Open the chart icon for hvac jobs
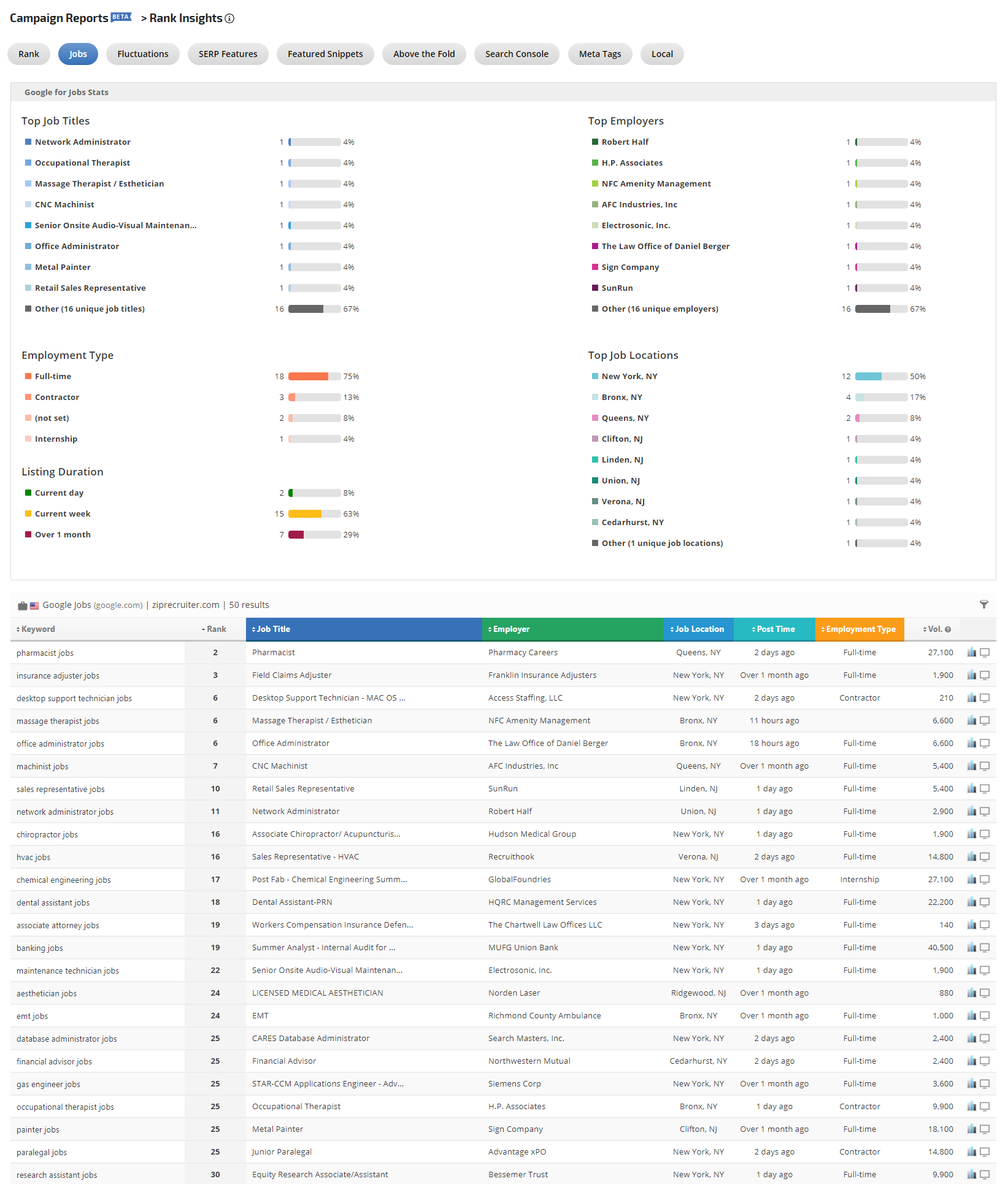The width and height of the screenshot is (1008, 1184). [x=972, y=856]
